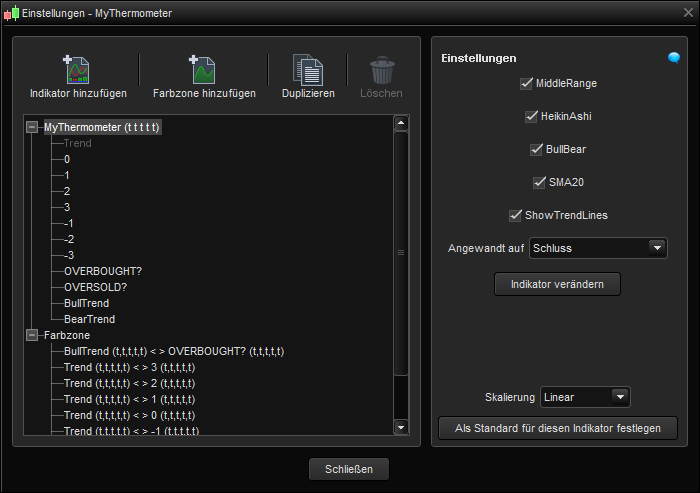Screen dimensions: 700x493
Task: Click Als Standard für diesen Indikator festlegen
Action: tap(558, 429)
